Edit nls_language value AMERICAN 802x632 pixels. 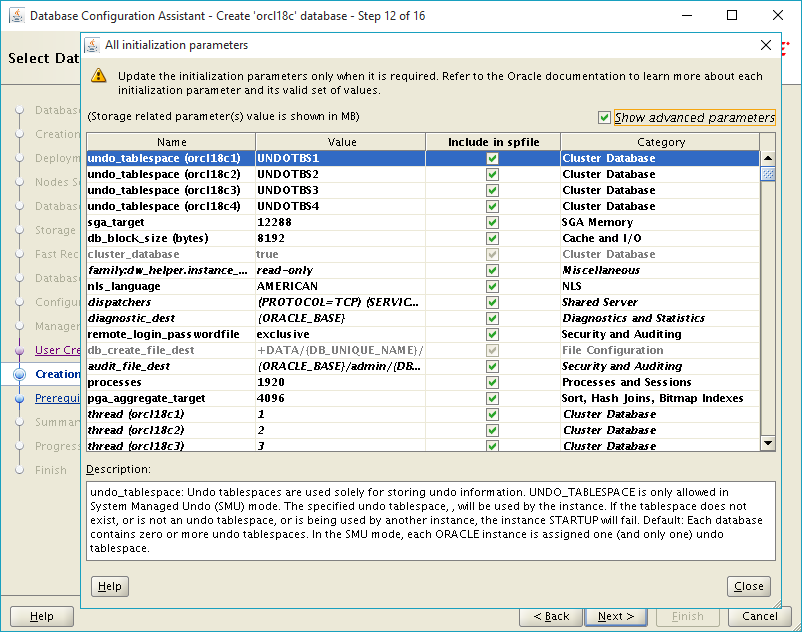341,286
